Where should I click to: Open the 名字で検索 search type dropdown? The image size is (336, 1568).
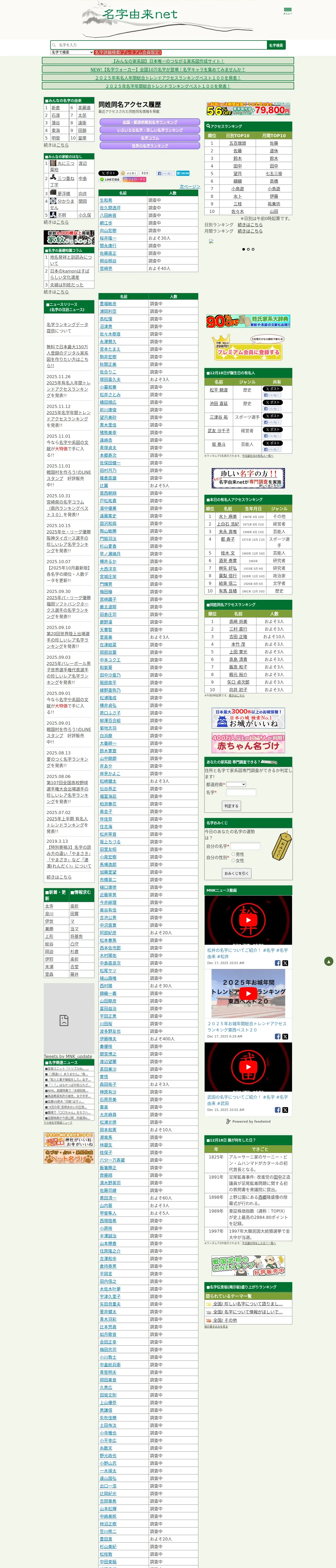click(72, 52)
